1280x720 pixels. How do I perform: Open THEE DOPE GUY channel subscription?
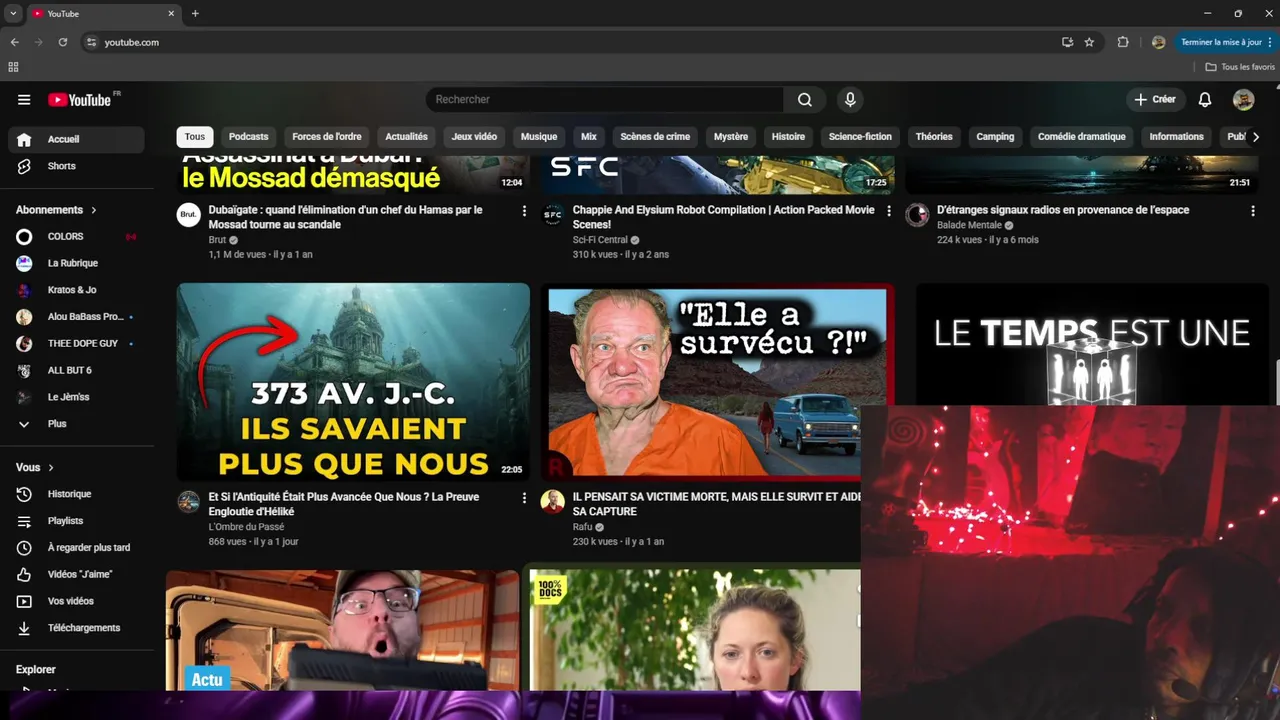point(76,343)
